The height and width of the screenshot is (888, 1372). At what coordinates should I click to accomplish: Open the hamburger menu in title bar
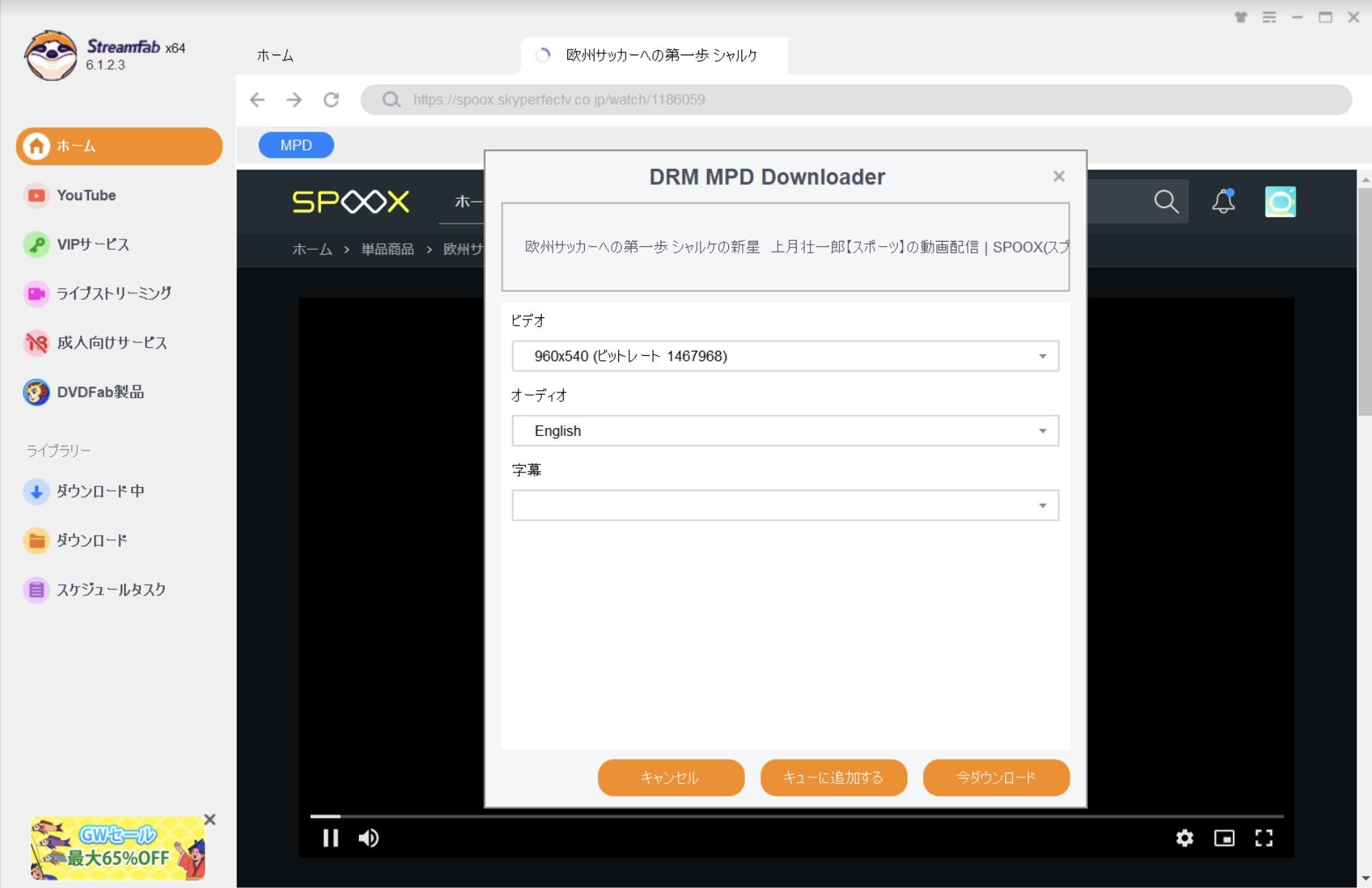click(1269, 17)
